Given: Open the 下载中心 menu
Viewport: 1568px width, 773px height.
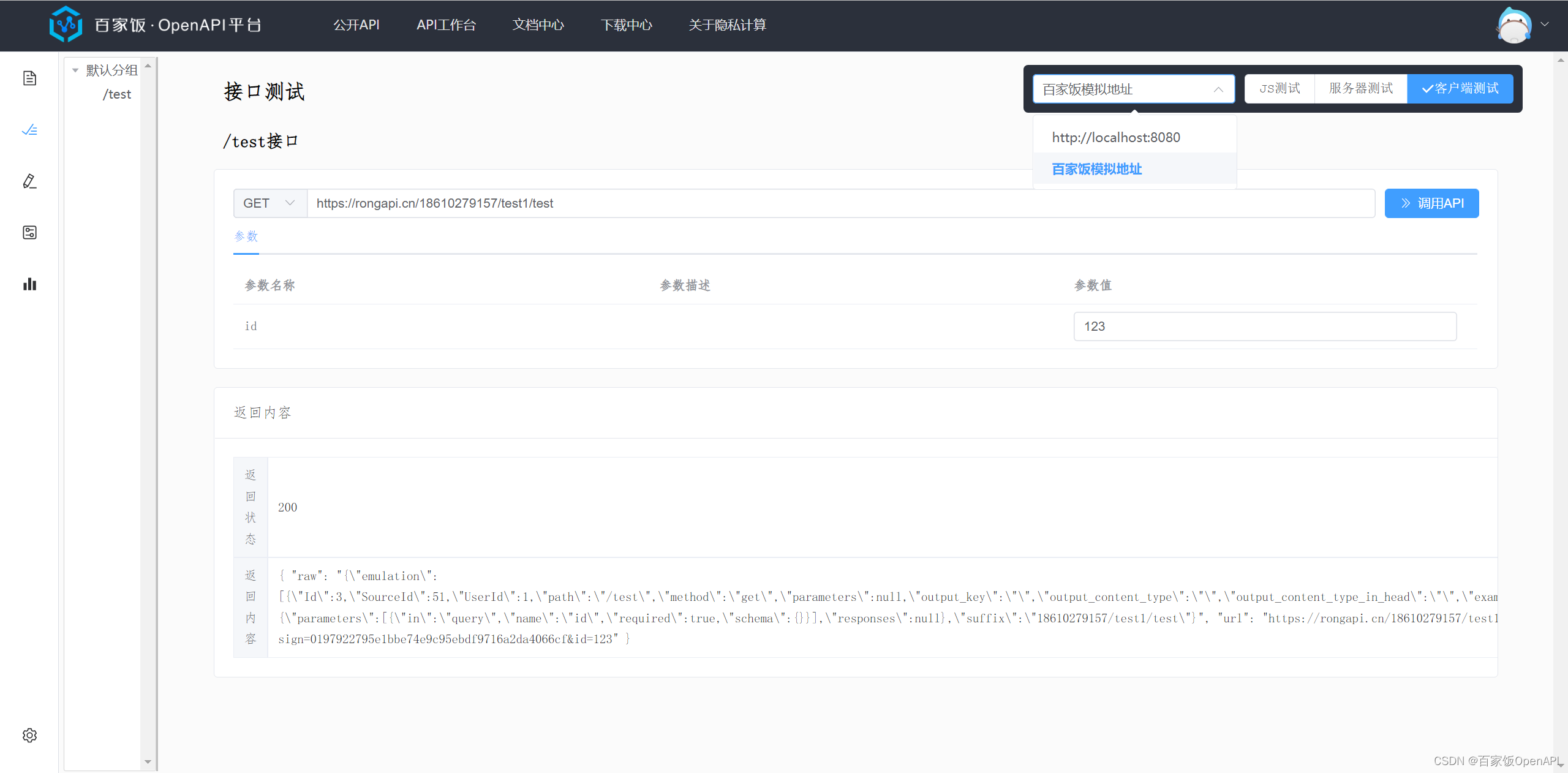Looking at the screenshot, I should (x=627, y=25).
